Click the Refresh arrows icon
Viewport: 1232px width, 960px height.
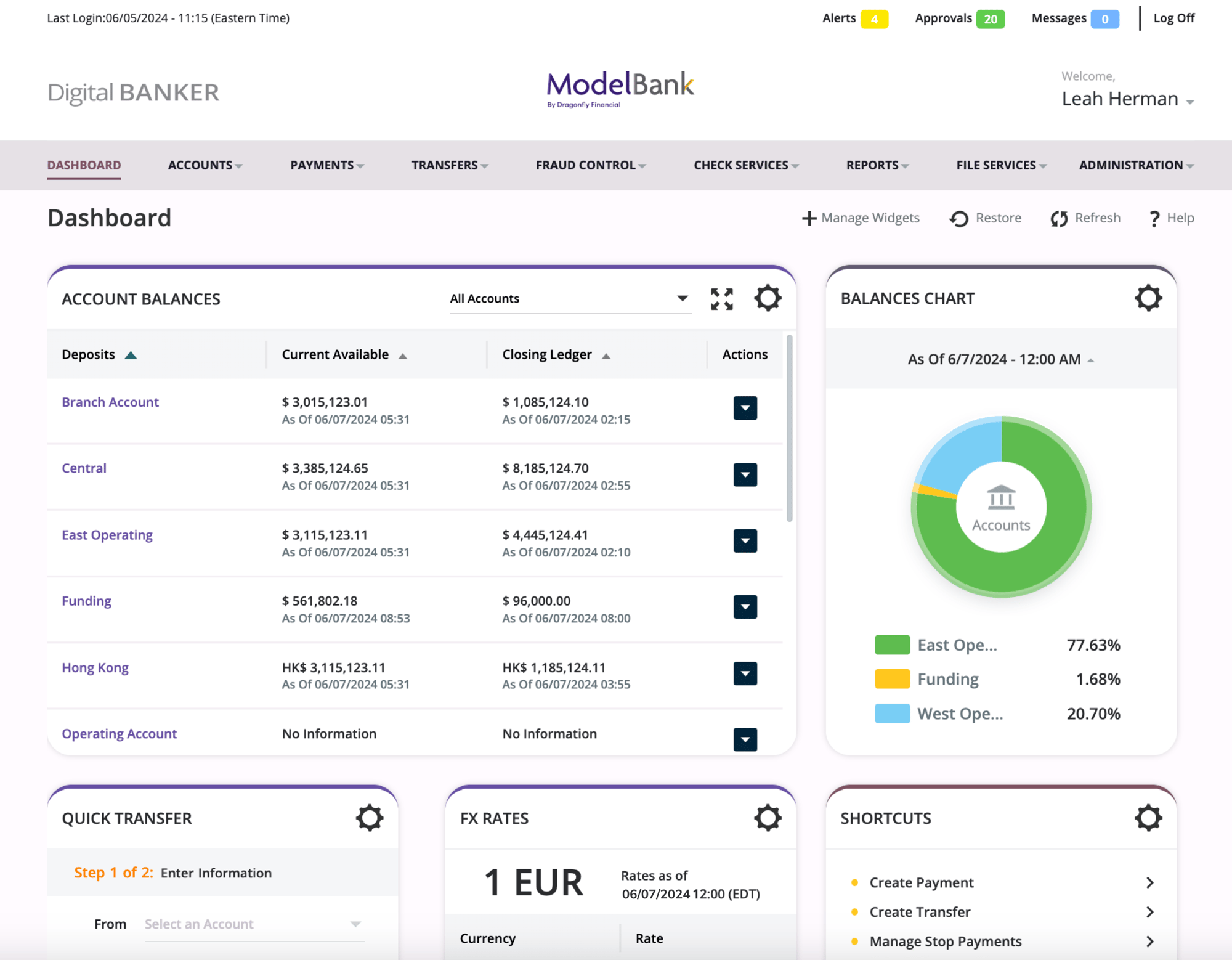click(1059, 219)
